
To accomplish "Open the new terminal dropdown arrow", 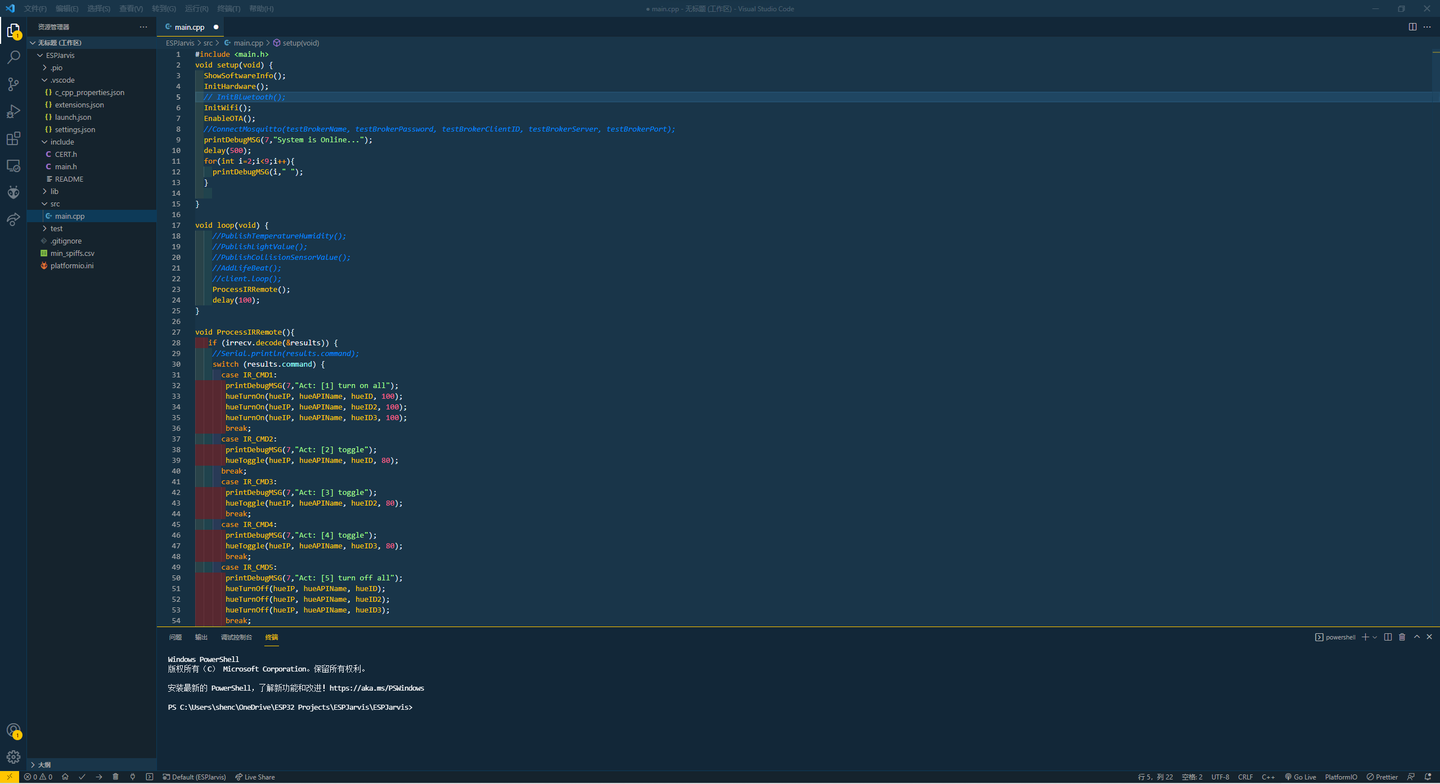I will click(1375, 637).
